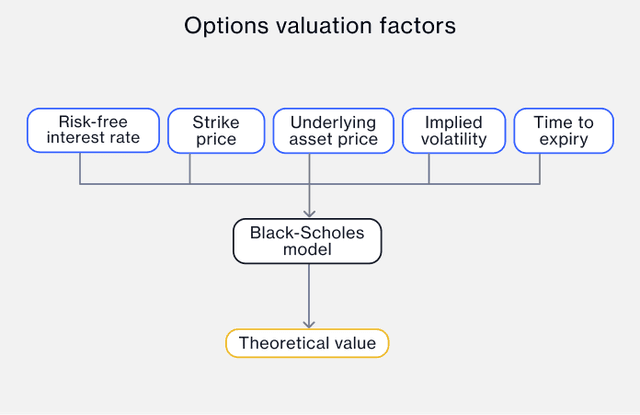
Task: Click the Time to expiry box
Action: click(x=563, y=130)
